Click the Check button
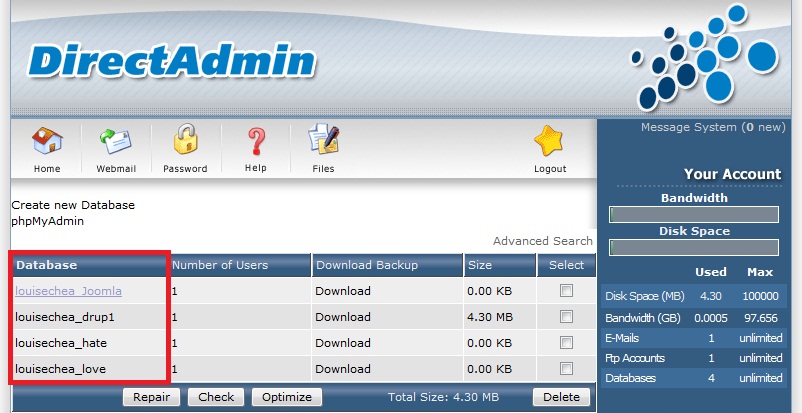Screen dimensions: 802x413 [216, 397]
